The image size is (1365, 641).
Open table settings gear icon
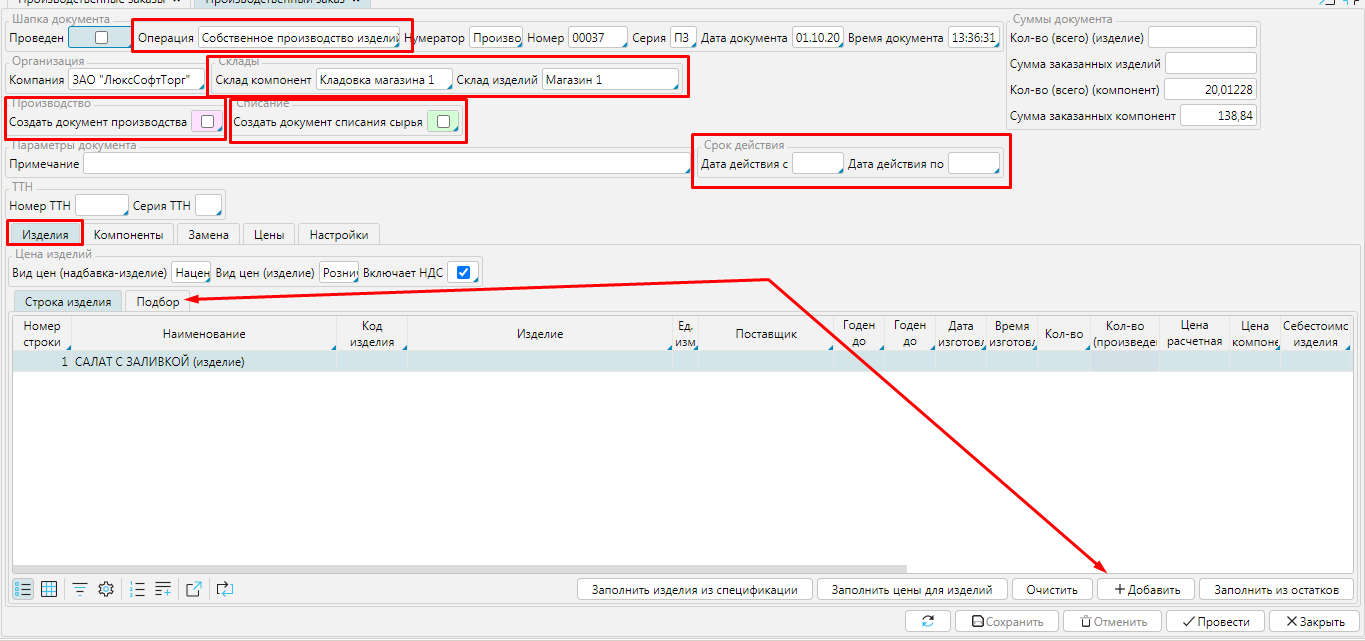106,589
